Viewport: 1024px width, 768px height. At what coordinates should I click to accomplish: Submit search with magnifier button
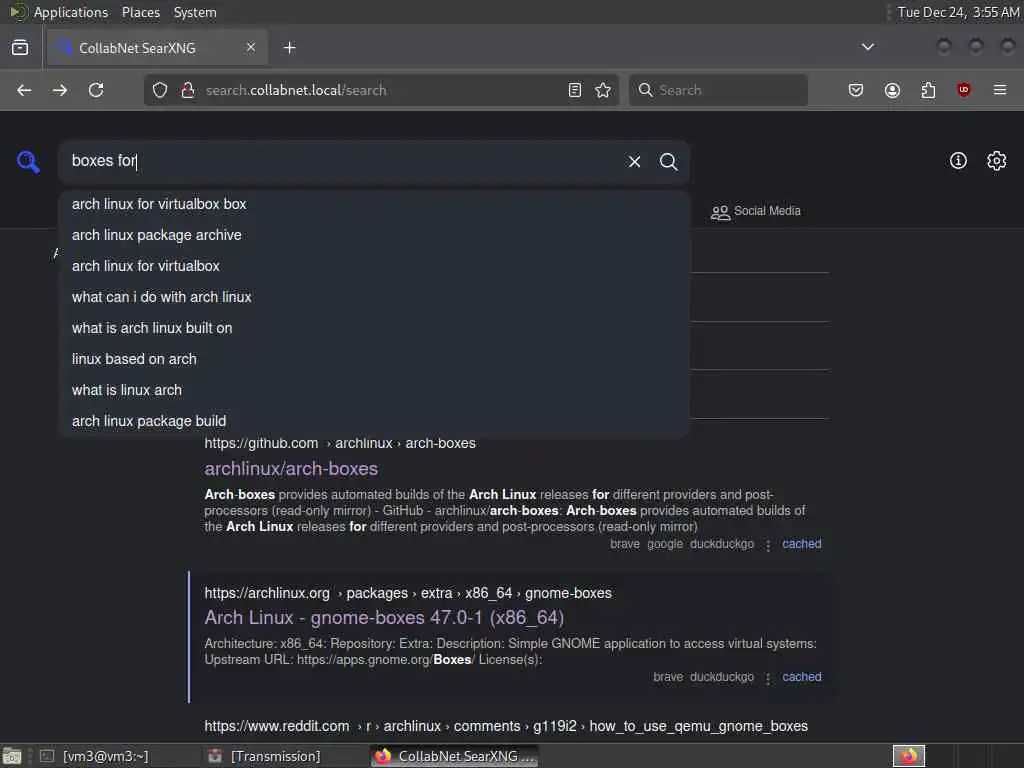pos(668,161)
